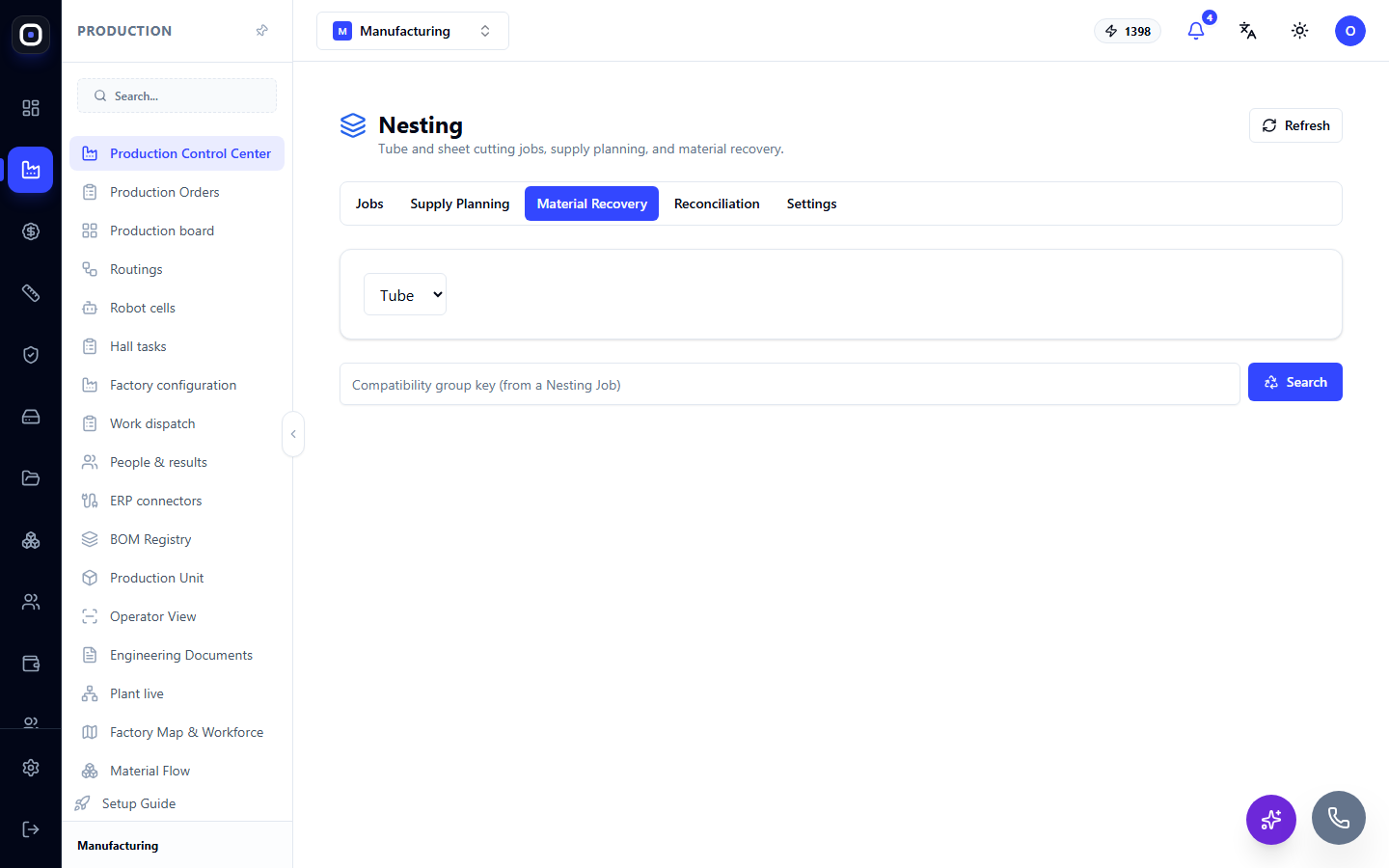Image resolution: width=1389 pixels, height=868 pixels.
Task: Switch to the Jobs tab
Action: (369, 203)
